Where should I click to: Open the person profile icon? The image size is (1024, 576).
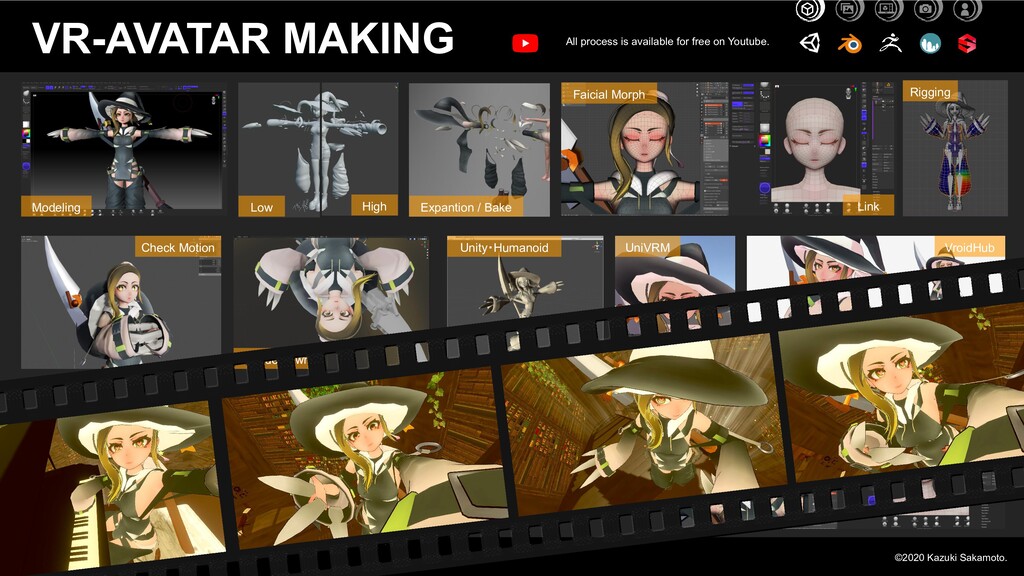(966, 10)
